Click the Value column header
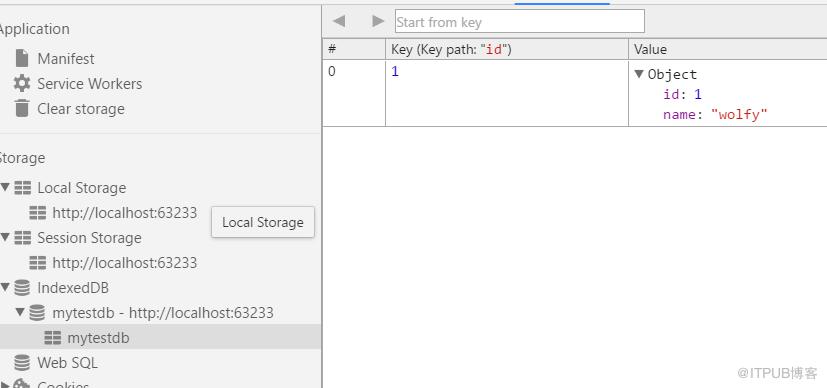 728,49
